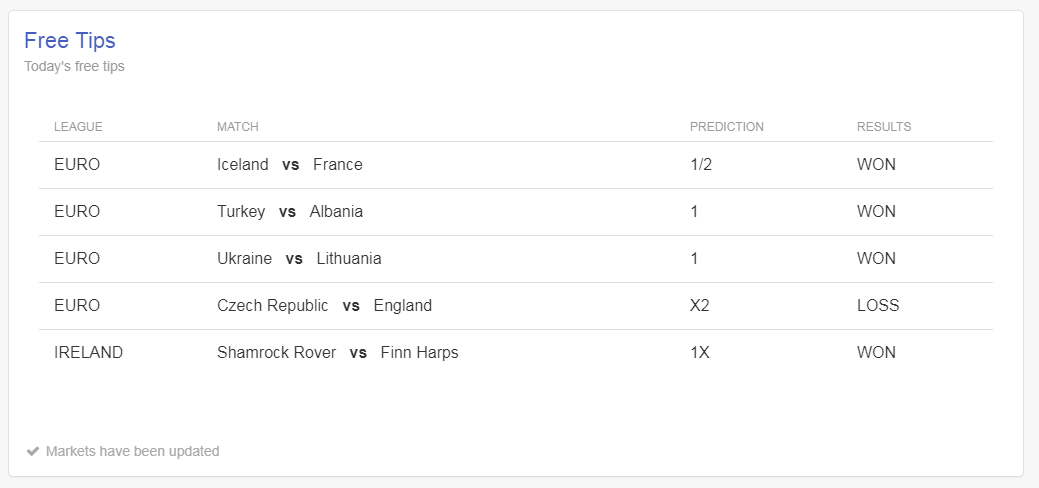Select the Turkey team name
The image size is (1039, 488).
click(241, 212)
